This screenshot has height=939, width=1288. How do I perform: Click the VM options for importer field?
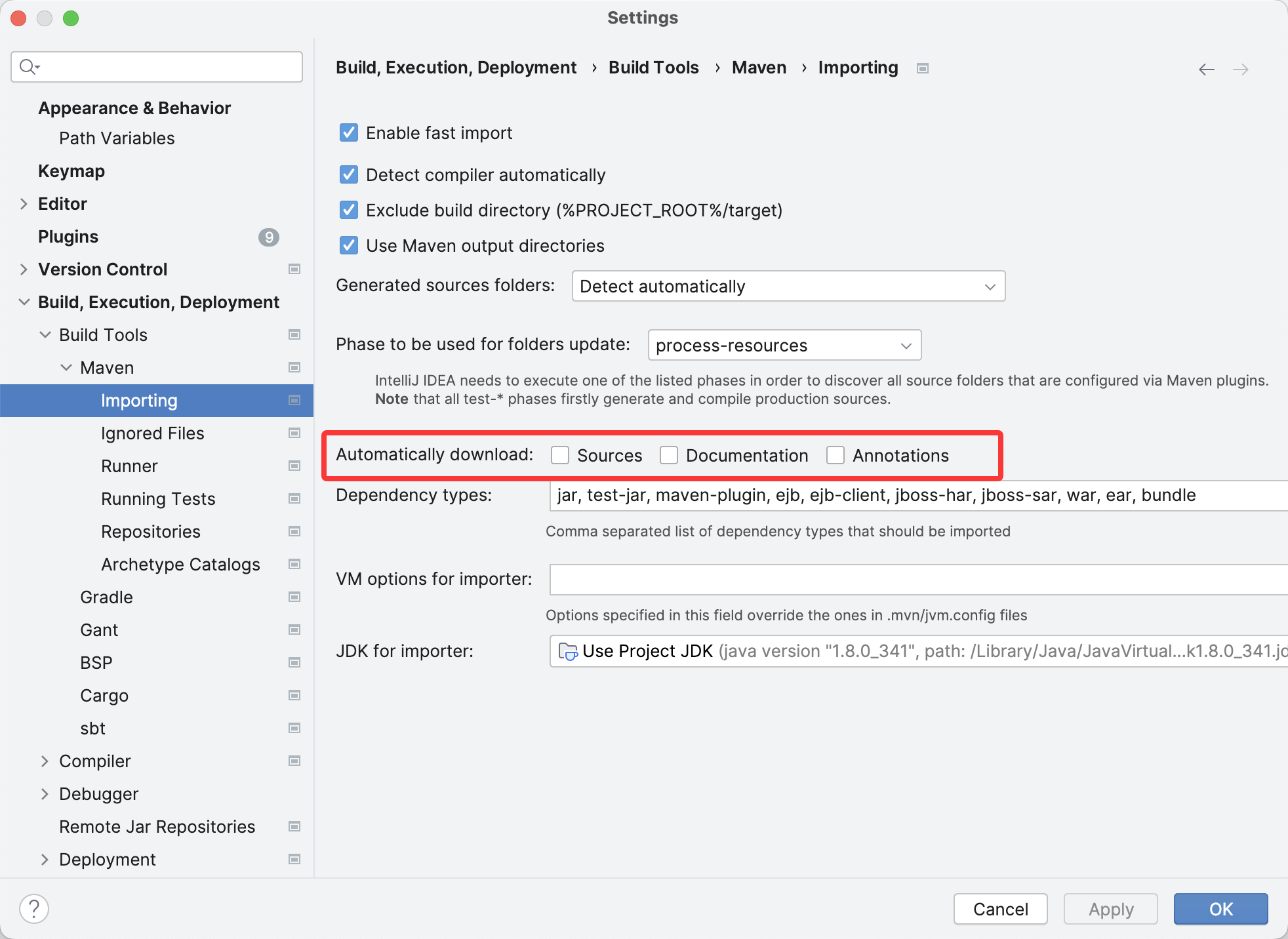point(918,580)
